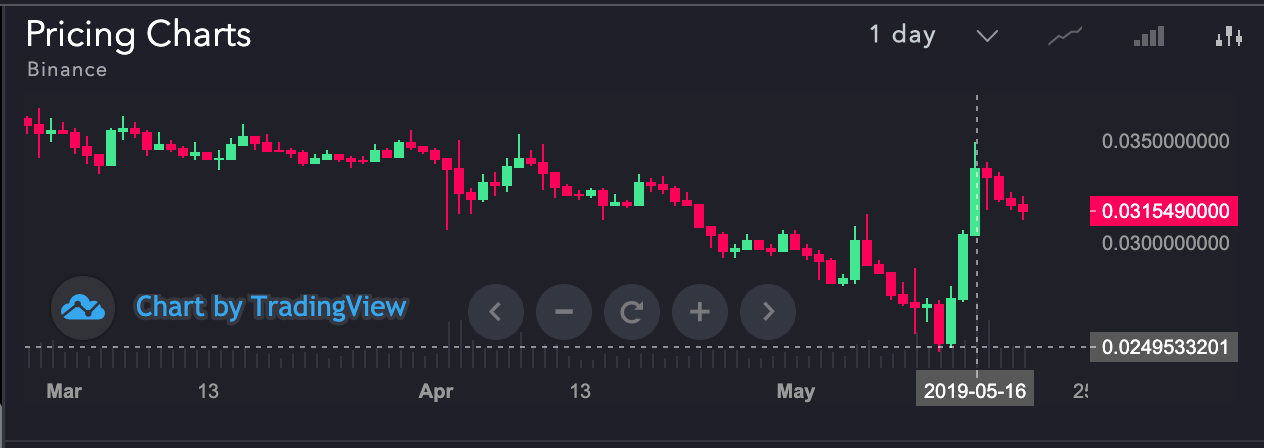Reset chart with refresh button
Image resolution: width=1264 pixels, height=448 pixels.
(632, 311)
